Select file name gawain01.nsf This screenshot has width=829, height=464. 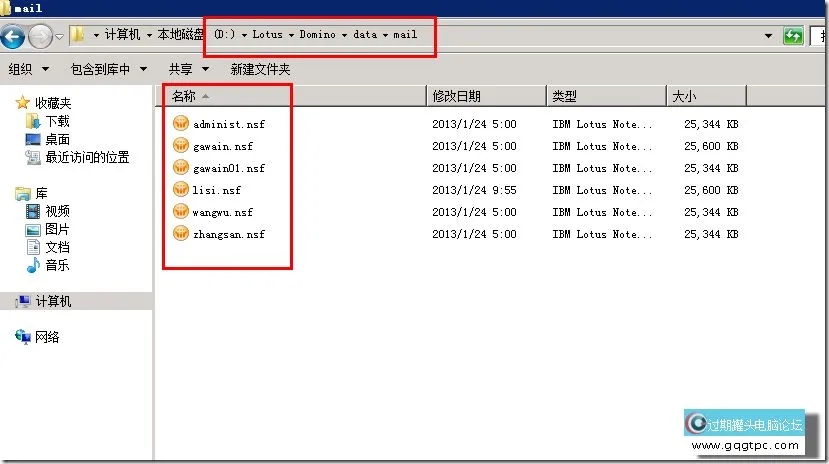pos(229,169)
